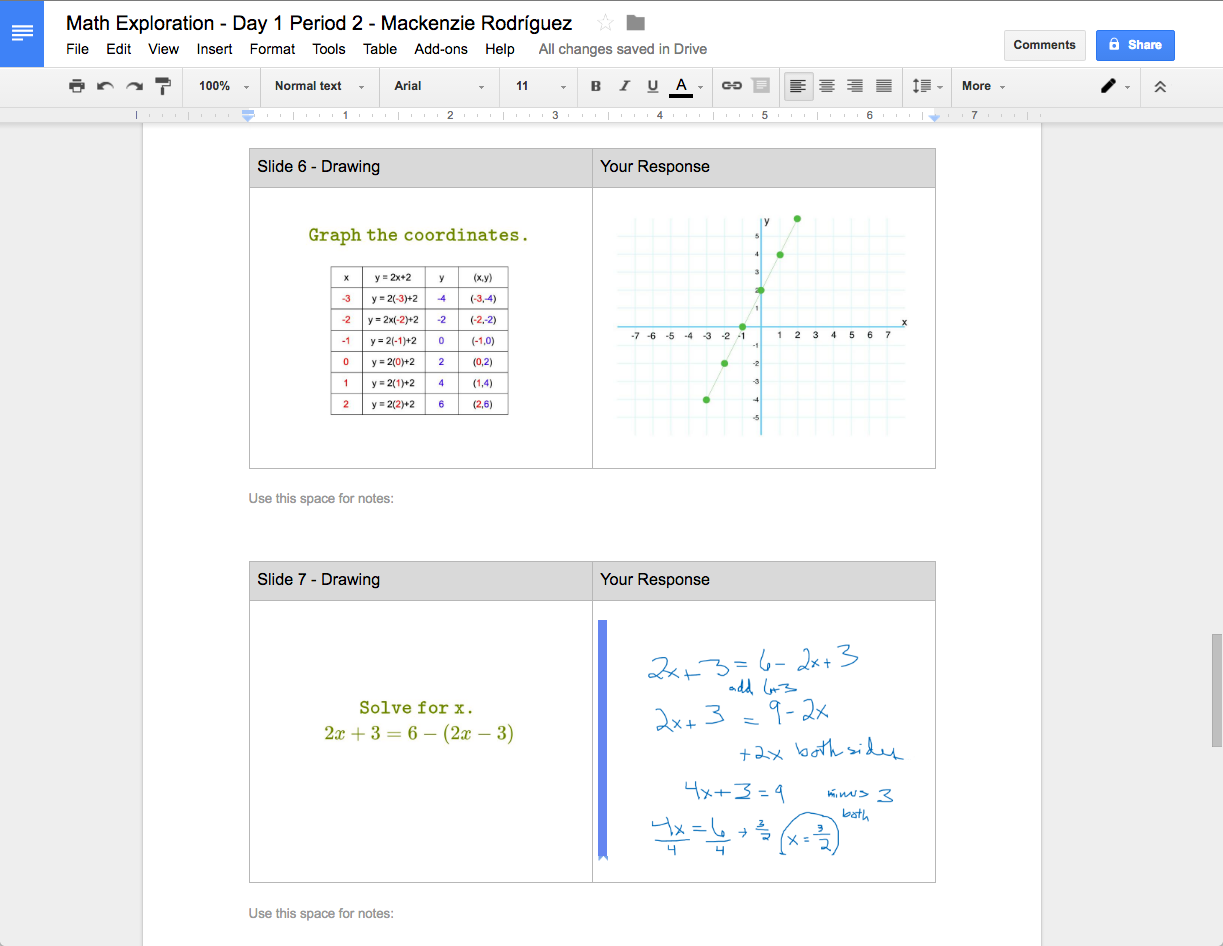Activate the paint format tool
The image size is (1223, 946).
tap(163, 86)
